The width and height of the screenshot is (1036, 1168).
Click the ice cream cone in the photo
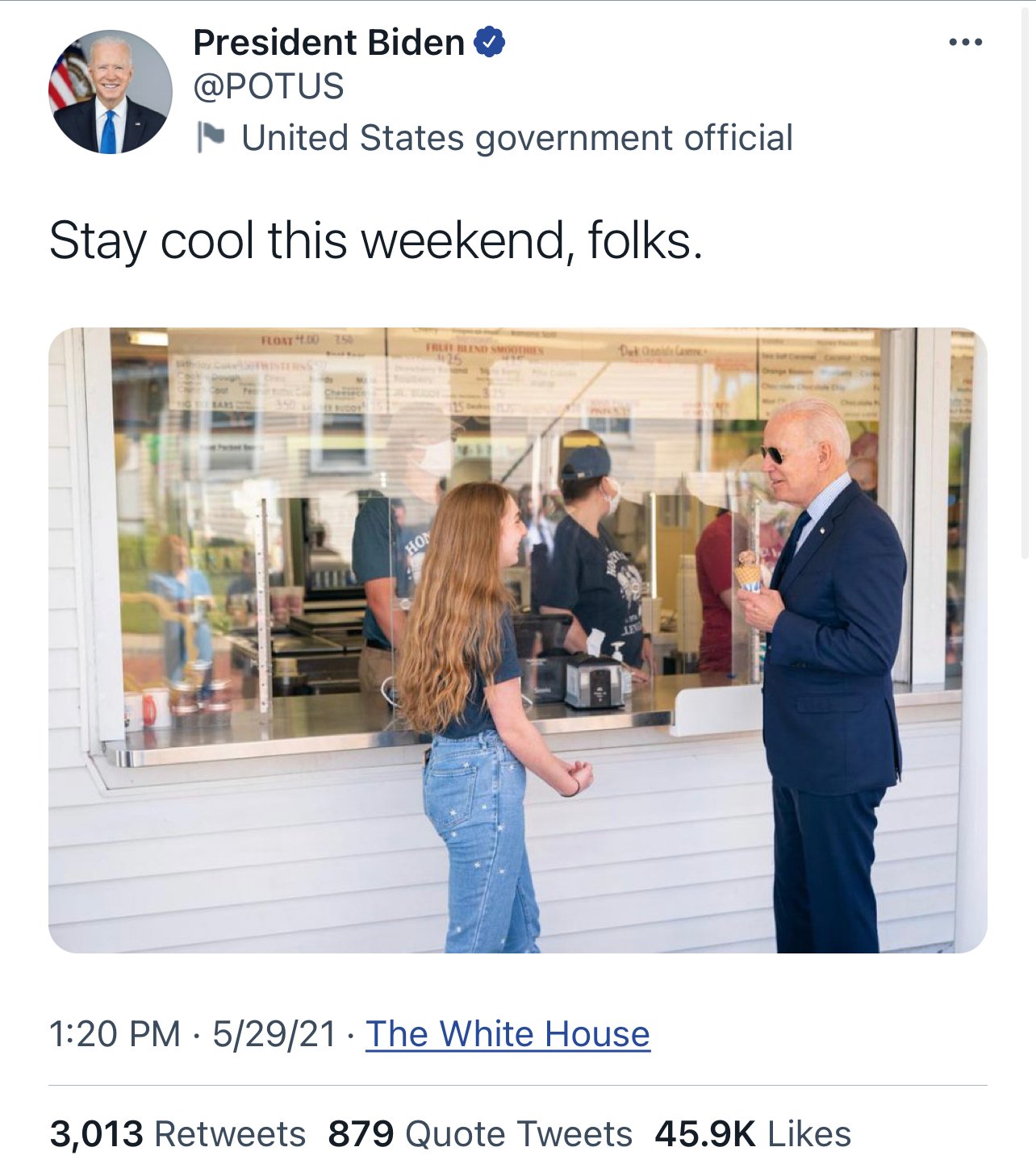point(748,572)
